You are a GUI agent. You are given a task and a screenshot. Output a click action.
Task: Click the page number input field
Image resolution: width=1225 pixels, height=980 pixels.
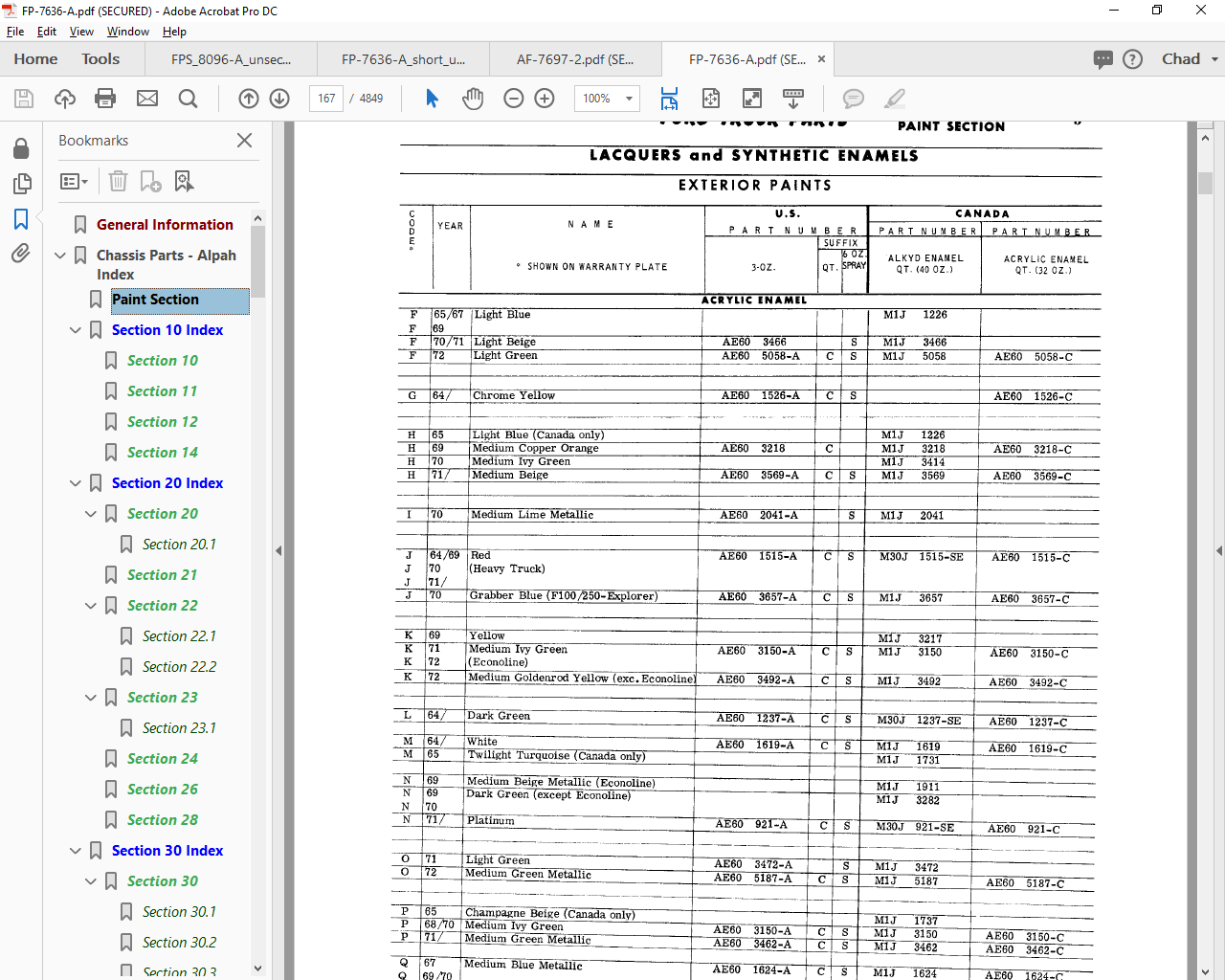pyautogui.click(x=326, y=99)
